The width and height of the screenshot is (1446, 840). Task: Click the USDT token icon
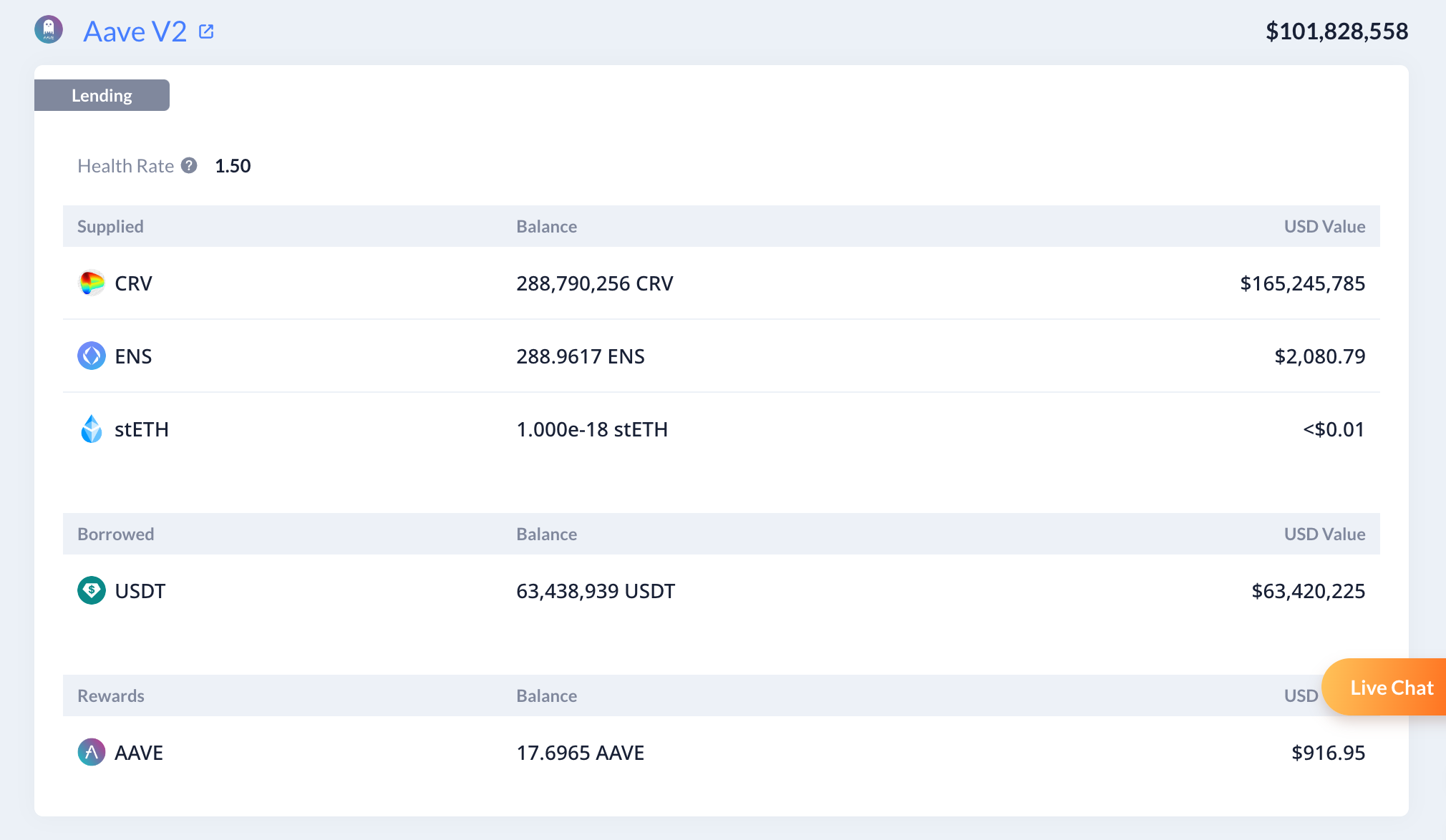92,590
